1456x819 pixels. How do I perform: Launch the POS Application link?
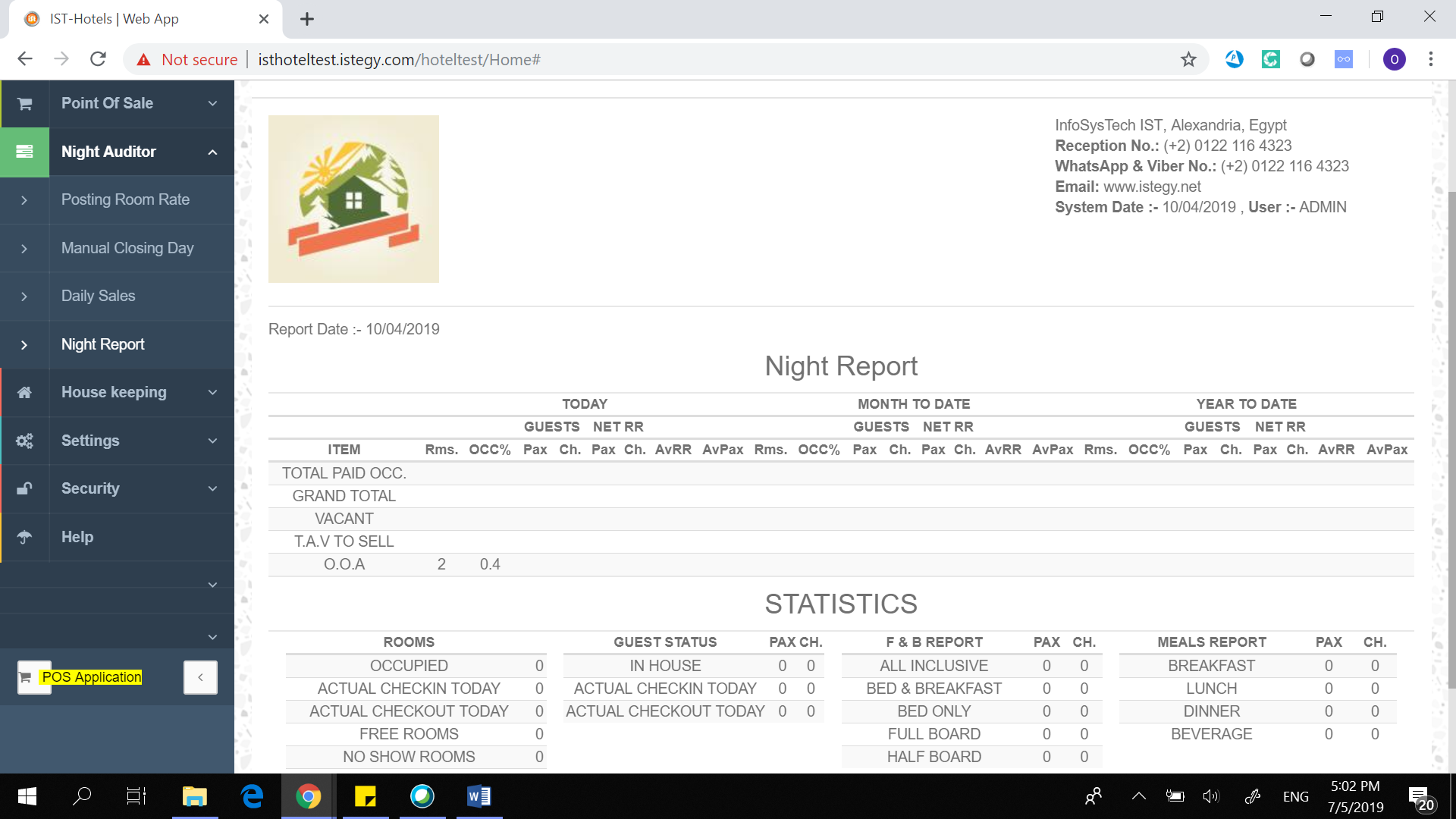[91, 677]
